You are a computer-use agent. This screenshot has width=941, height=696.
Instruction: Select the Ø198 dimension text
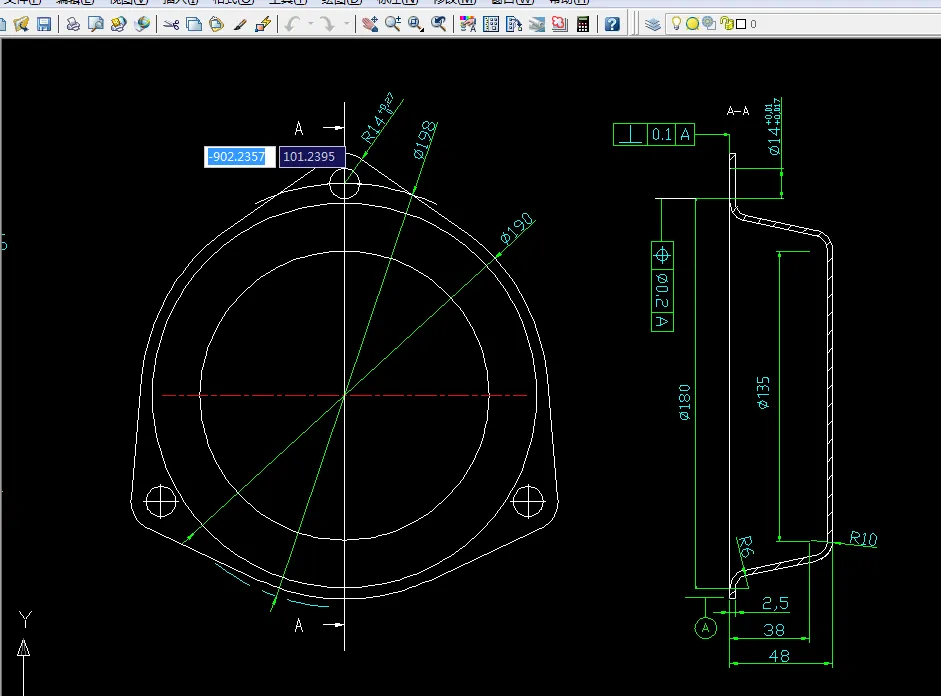(425, 140)
